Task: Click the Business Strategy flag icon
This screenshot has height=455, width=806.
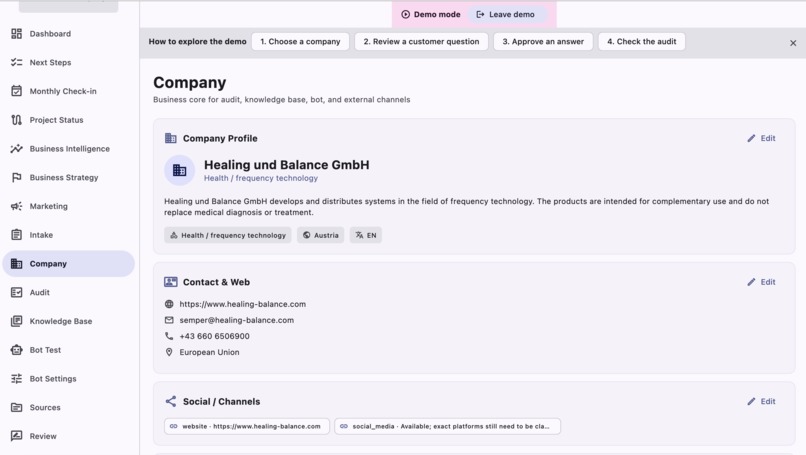Action: pos(16,178)
